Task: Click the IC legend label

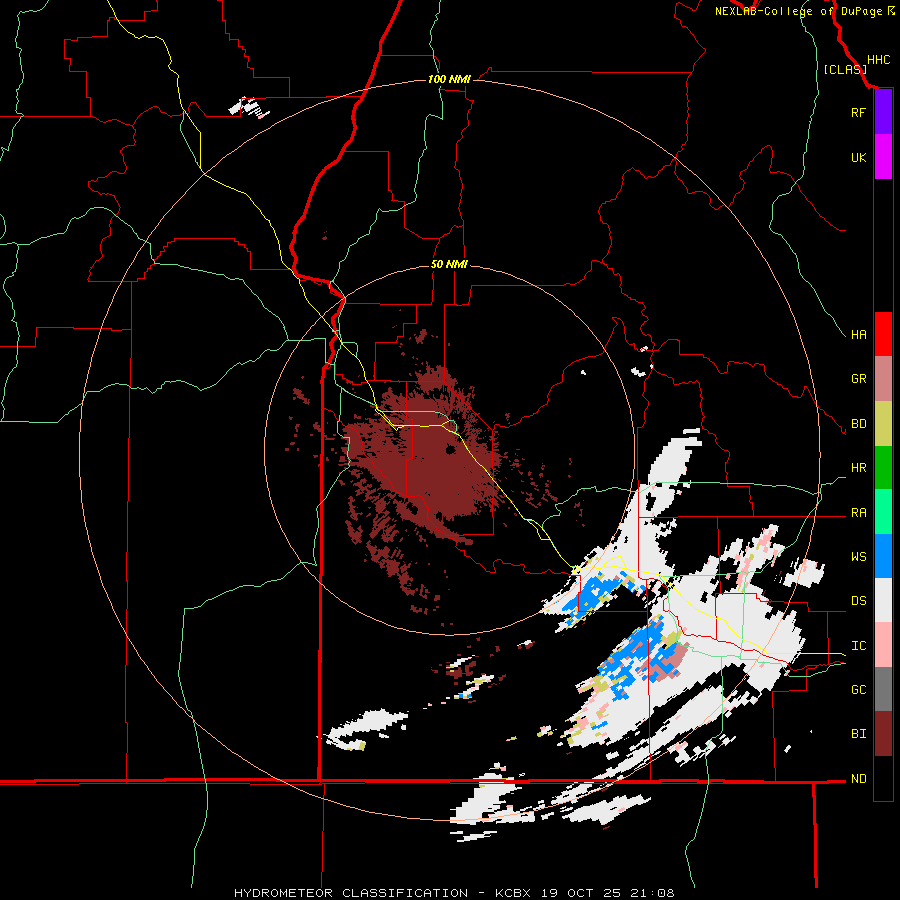Action: (858, 646)
